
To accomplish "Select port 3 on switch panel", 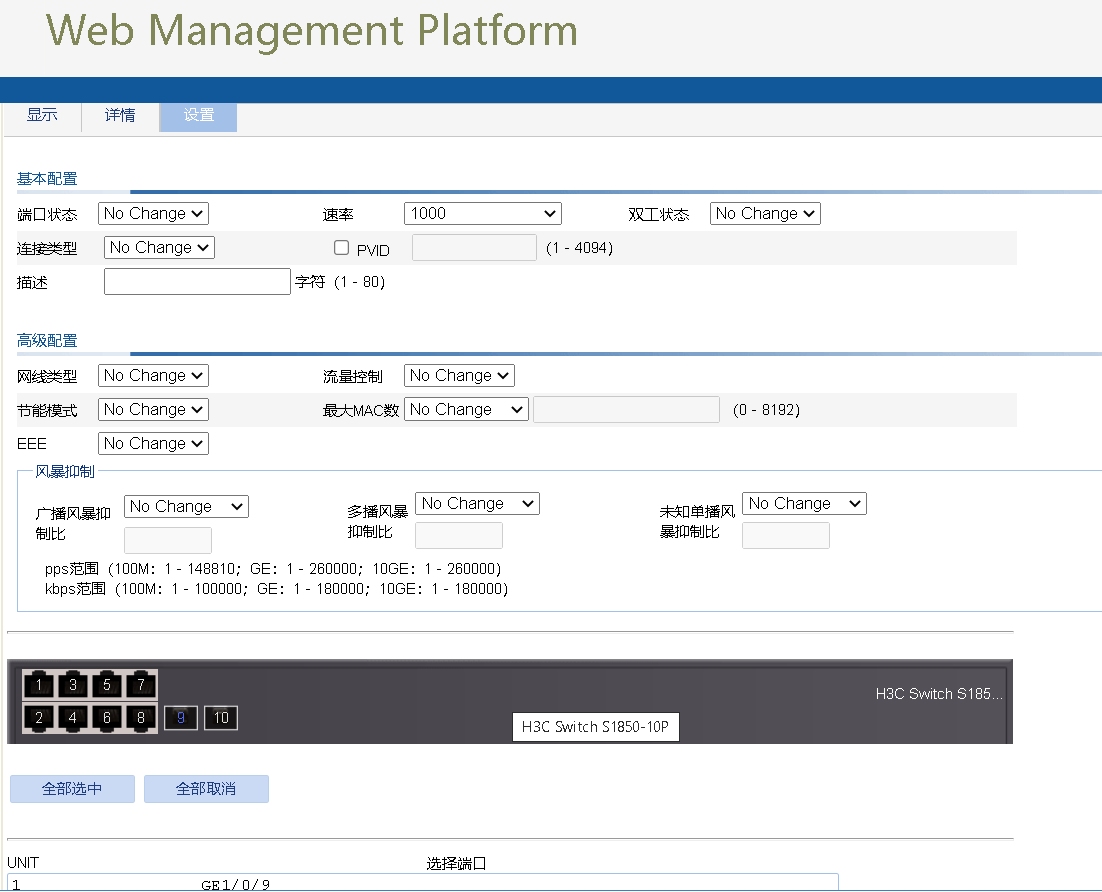I will point(73,685).
